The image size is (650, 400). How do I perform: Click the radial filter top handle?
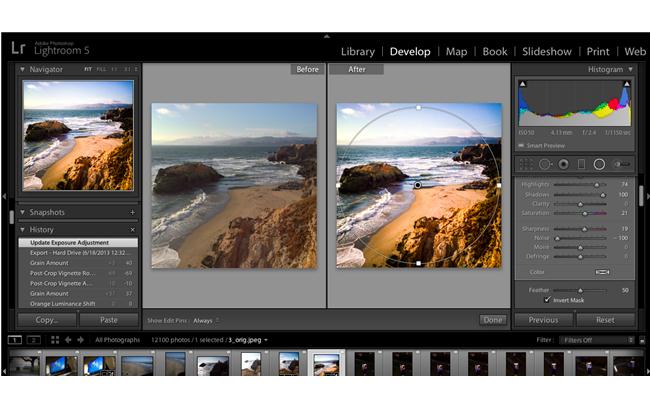click(419, 108)
